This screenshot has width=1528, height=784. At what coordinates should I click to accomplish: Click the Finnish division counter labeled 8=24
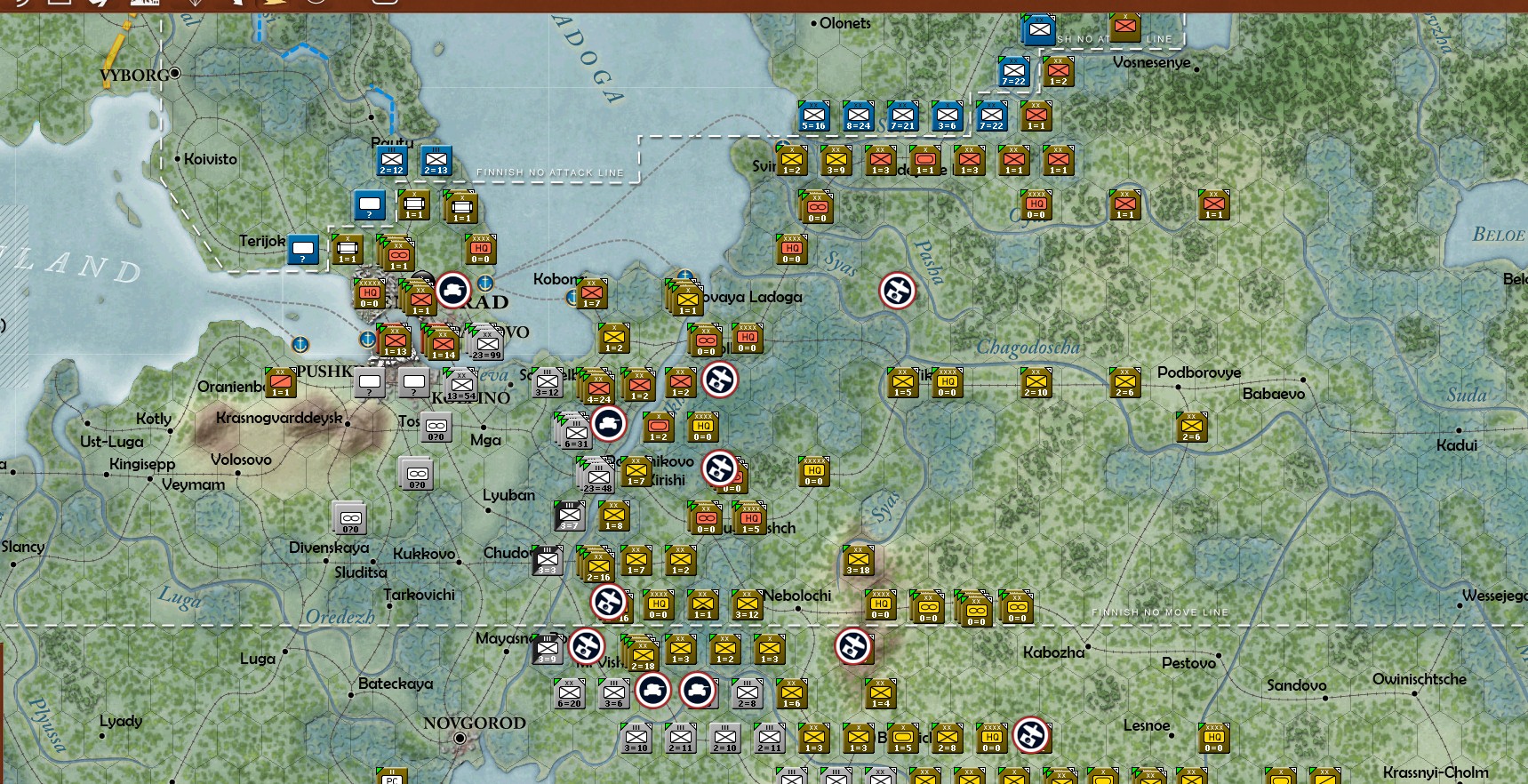pyautogui.click(x=859, y=116)
